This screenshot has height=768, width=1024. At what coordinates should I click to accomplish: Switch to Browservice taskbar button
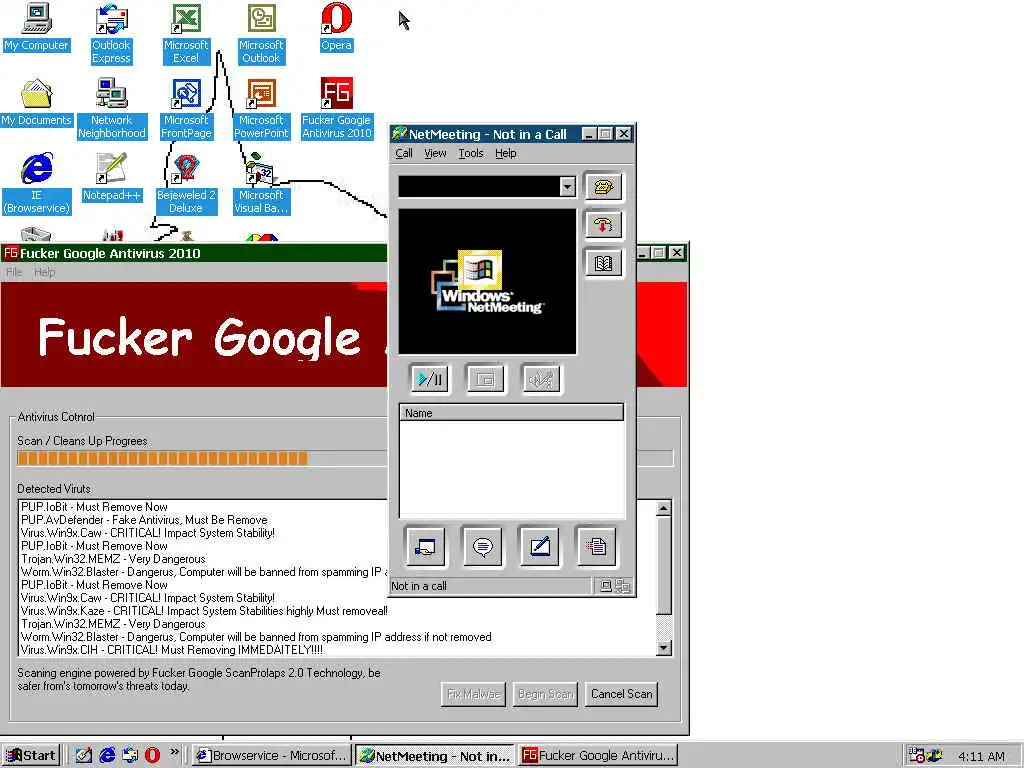click(271, 756)
